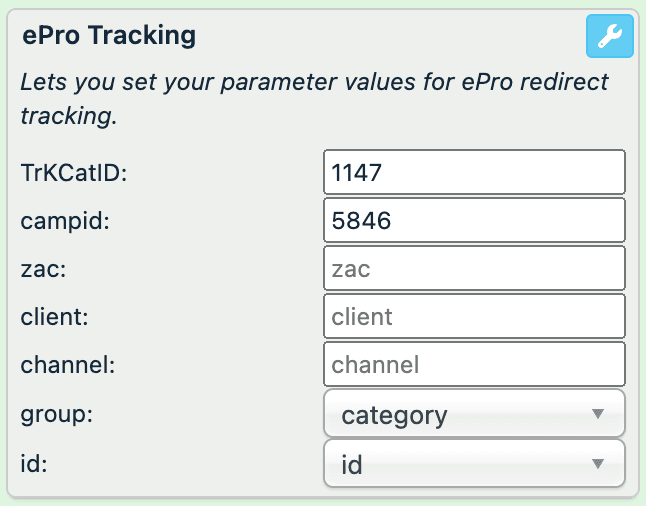Image resolution: width=646 pixels, height=506 pixels.
Task: Click the wrench settings icon
Action: pos(609,38)
